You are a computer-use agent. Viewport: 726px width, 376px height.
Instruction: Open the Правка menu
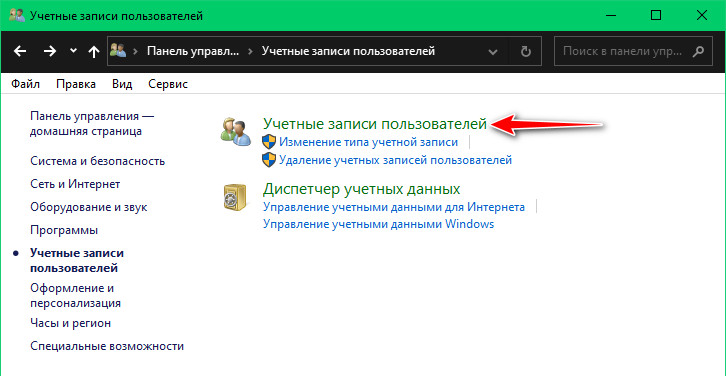pos(76,84)
